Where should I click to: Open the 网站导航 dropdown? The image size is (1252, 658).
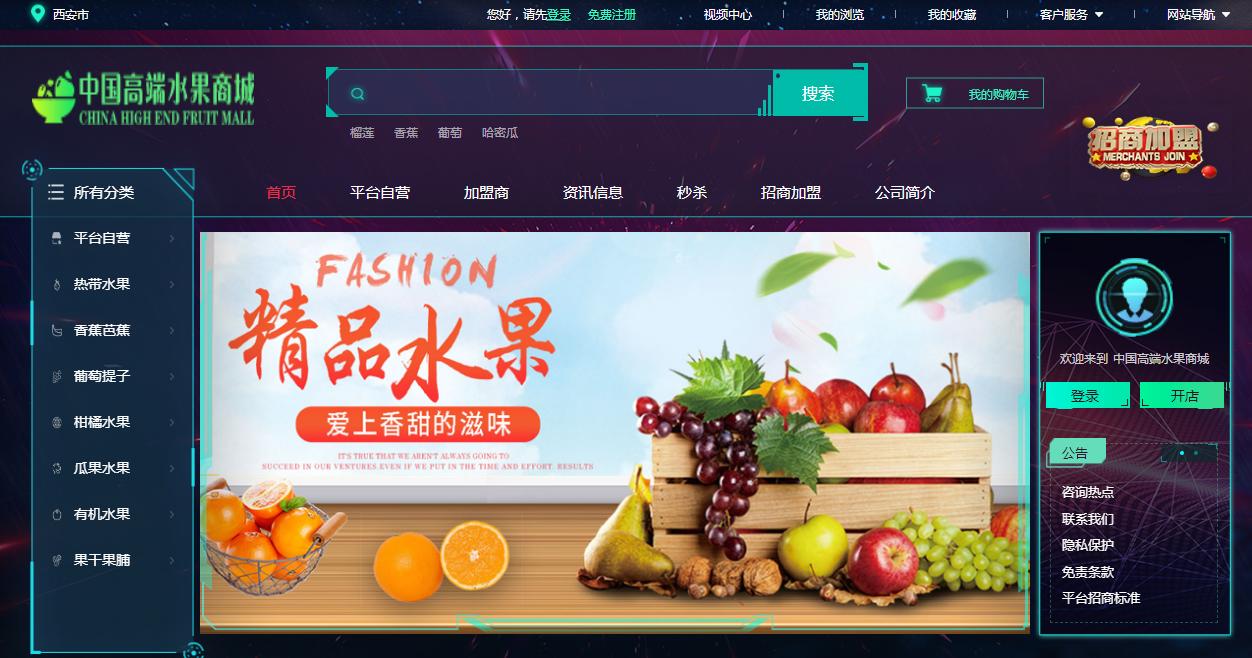tap(1198, 14)
